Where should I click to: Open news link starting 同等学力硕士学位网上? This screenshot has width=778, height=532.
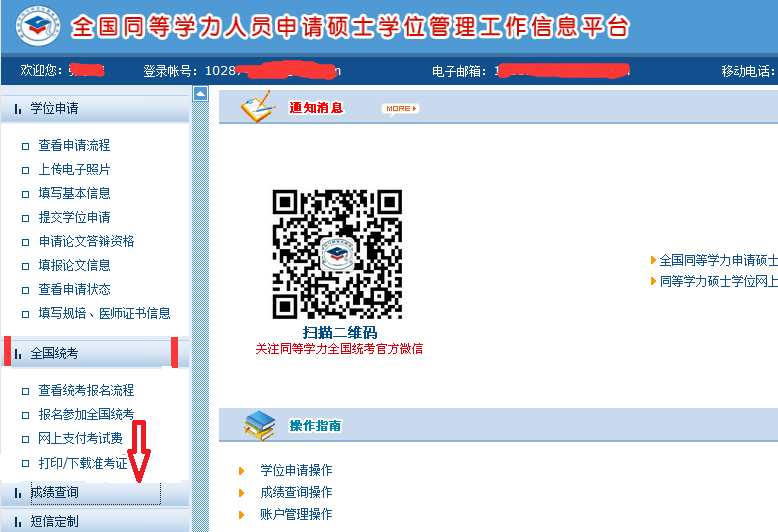coord(718,281)
